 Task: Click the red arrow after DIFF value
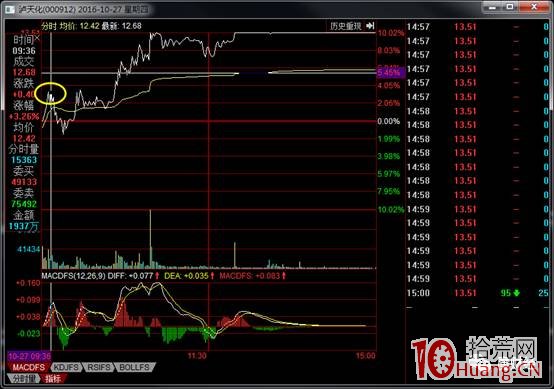click(x=157, y=276)
